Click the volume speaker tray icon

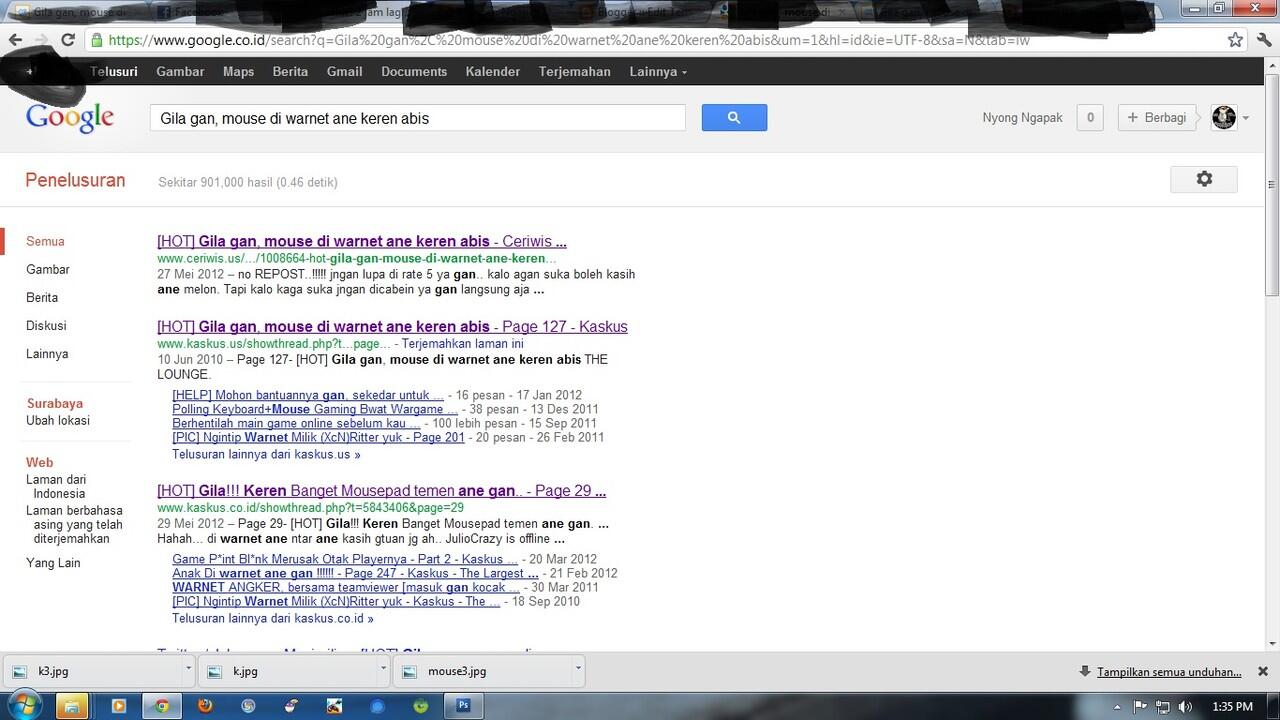tap(1187, 707)
